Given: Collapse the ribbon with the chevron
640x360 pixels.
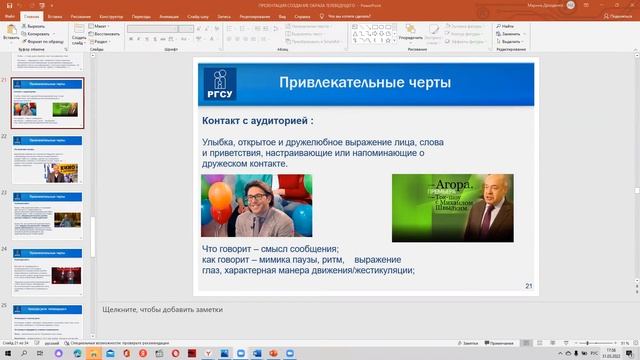Looking at the screenshot, I should [635, 49].
